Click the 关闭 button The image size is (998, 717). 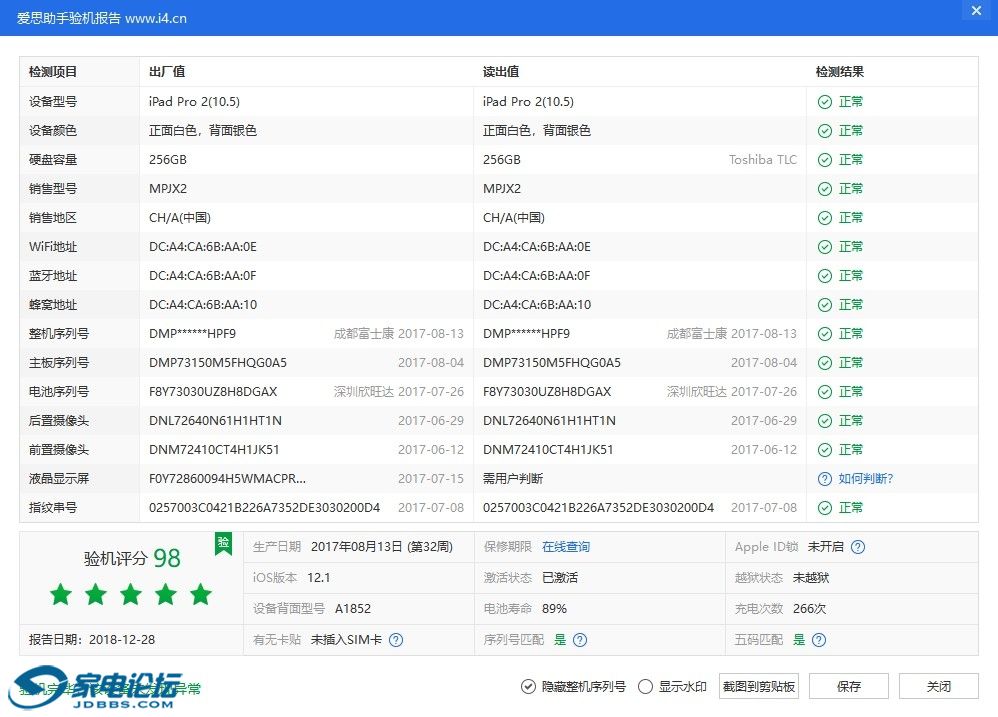[x=938, y=686]
